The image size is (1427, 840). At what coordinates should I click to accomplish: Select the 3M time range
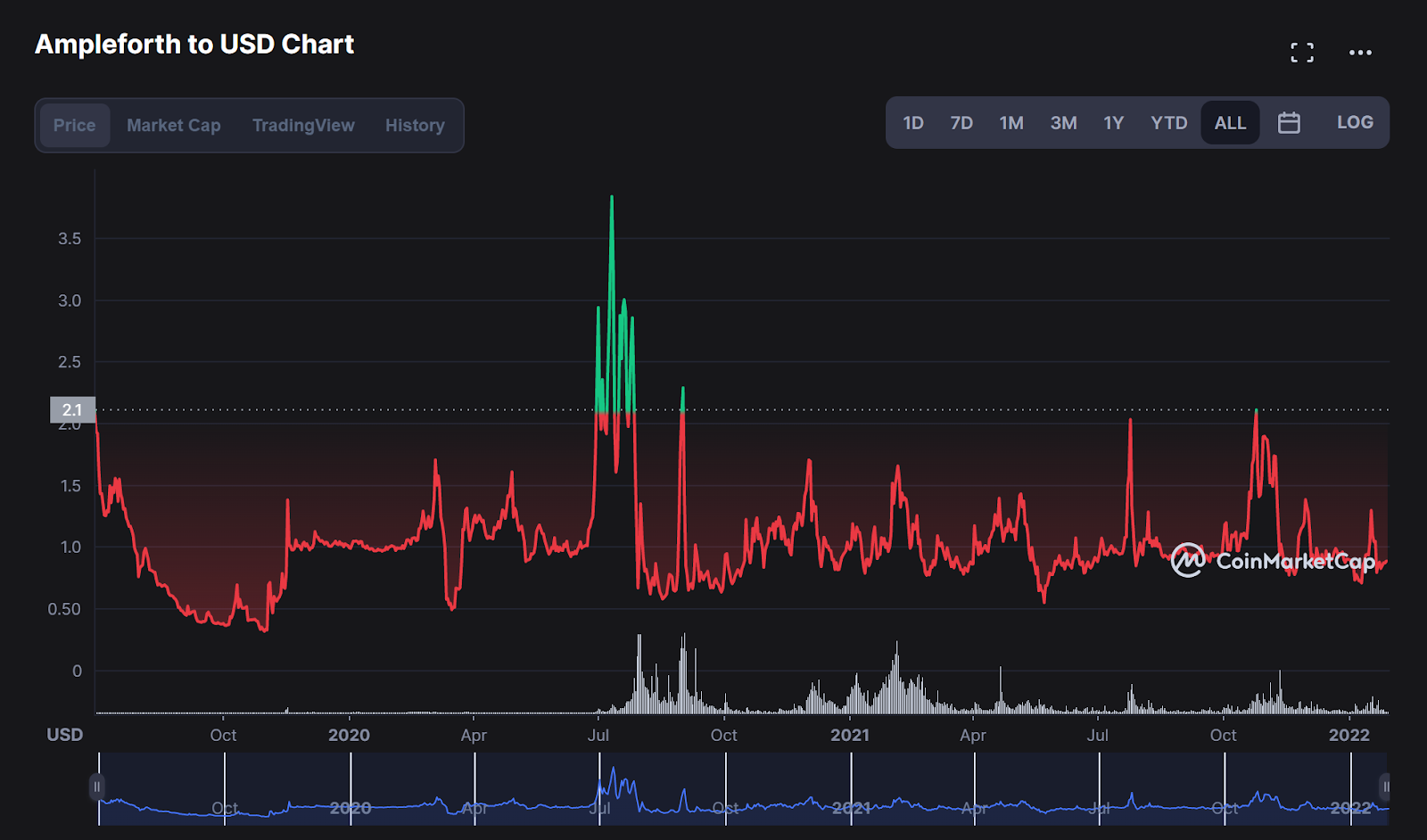1063,122
